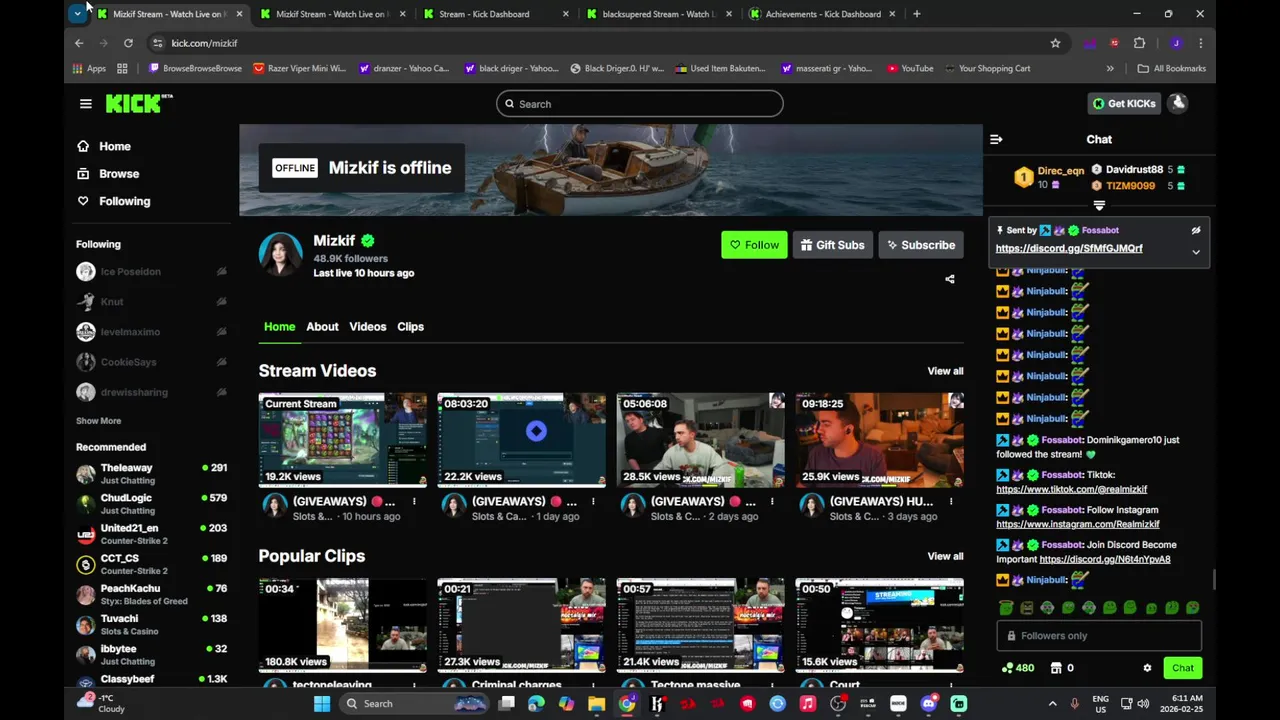This screenshot has width=1280, height=720.
Task: Click the chat scrollbar
Action: pos(1213,580)
